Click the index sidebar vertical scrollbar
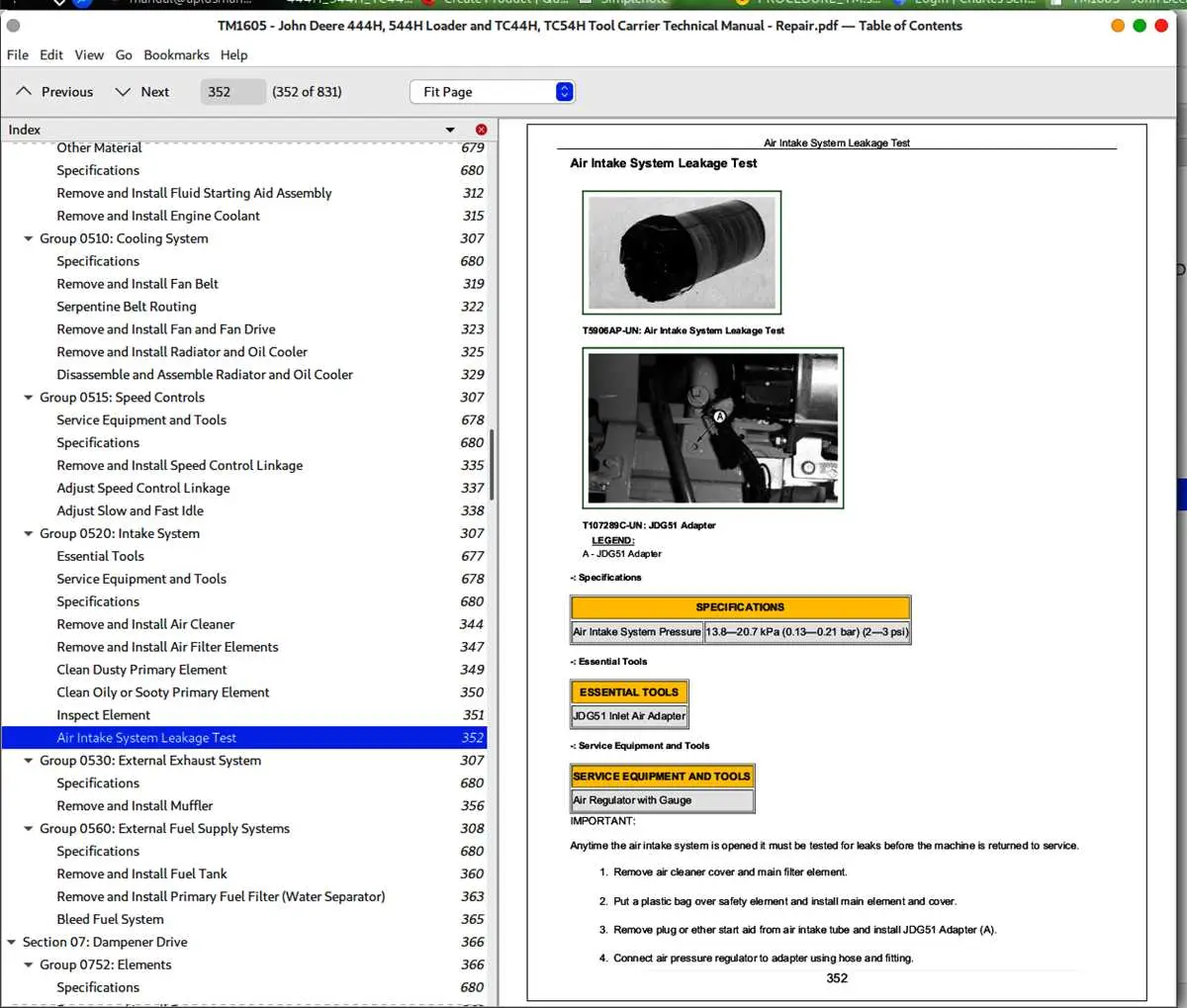Screen dimensions: 1187x1008 492,465
